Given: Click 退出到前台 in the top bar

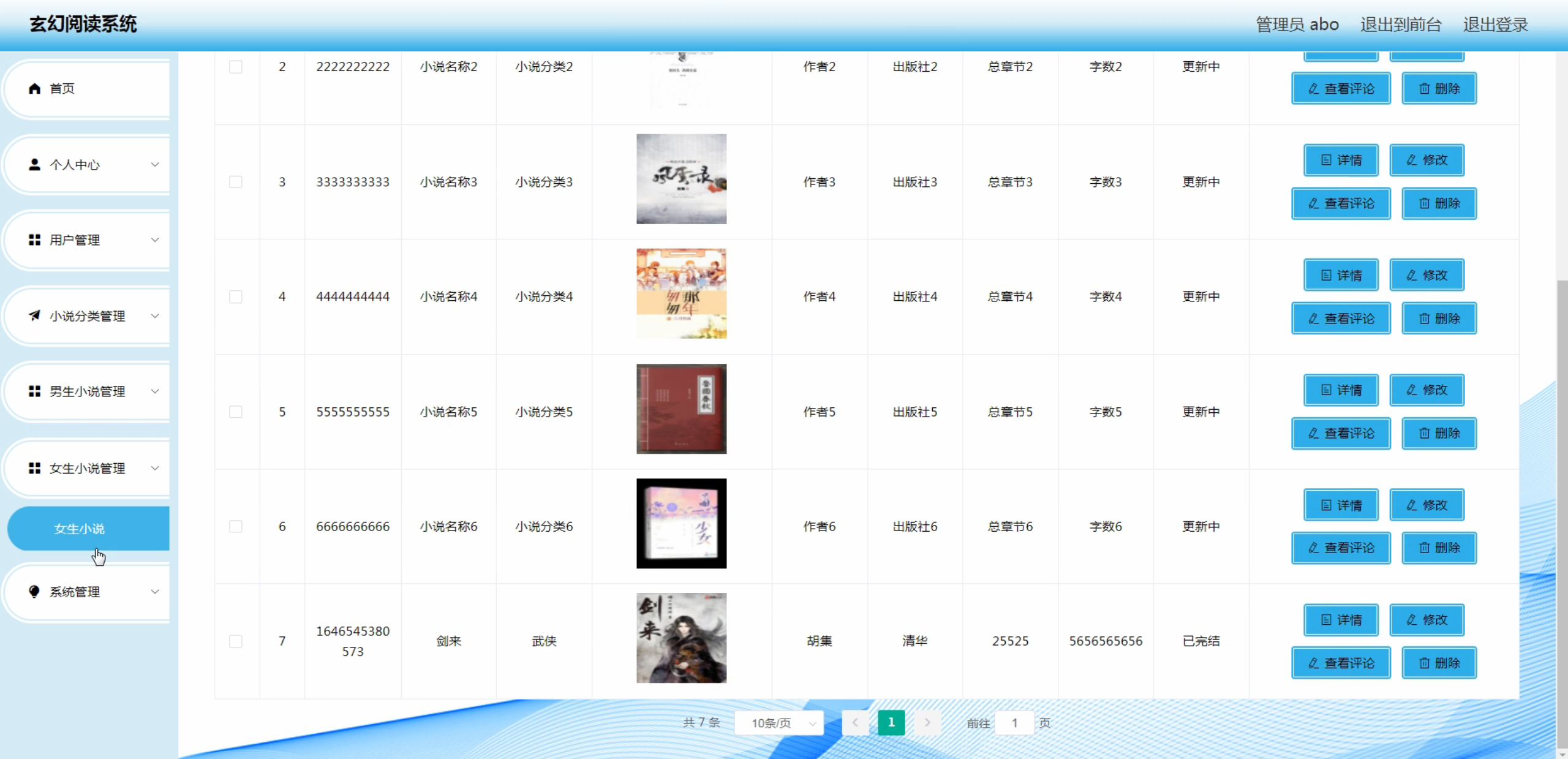Looking at the screenshot, I should click(x=1401, y=25).
